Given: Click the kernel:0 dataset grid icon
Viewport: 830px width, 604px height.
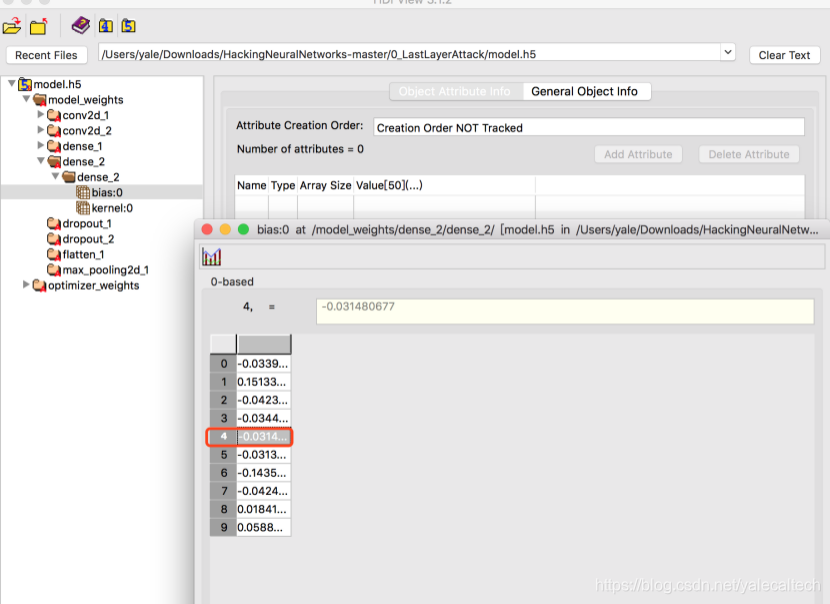Looking at the screenshot, I should click(x=83, y=208).
